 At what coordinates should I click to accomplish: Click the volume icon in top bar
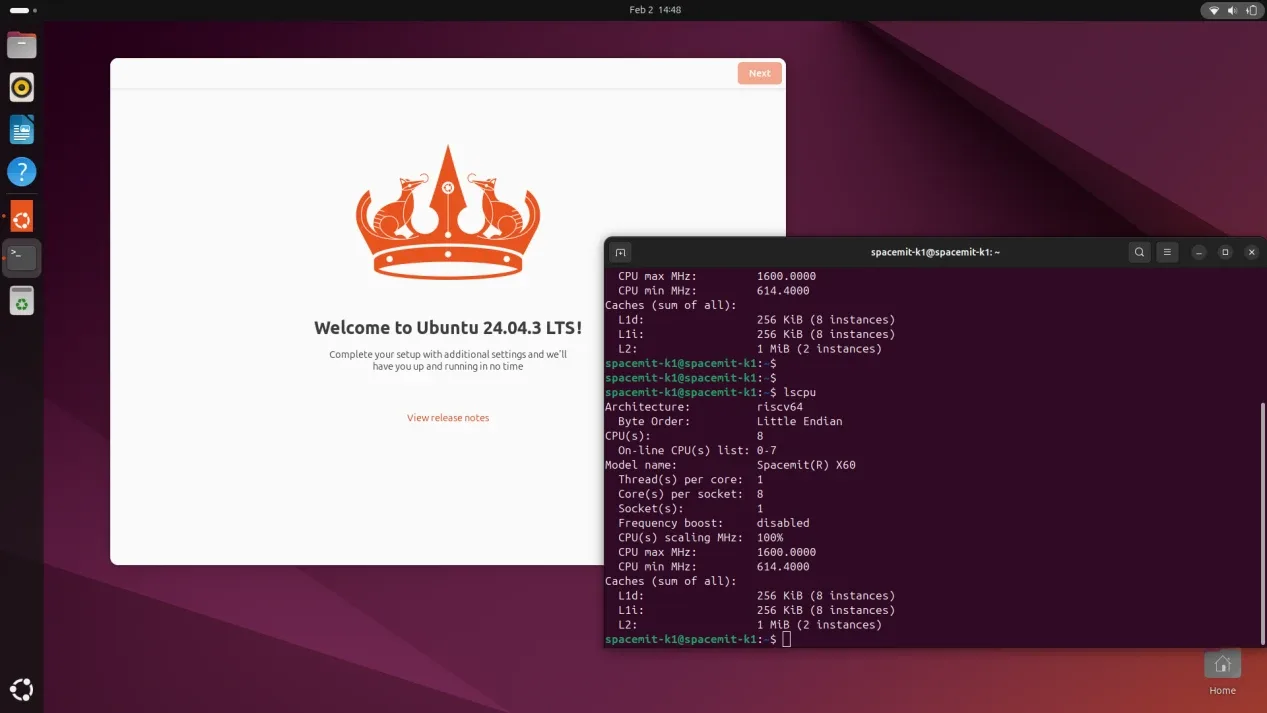(1233, 10)
